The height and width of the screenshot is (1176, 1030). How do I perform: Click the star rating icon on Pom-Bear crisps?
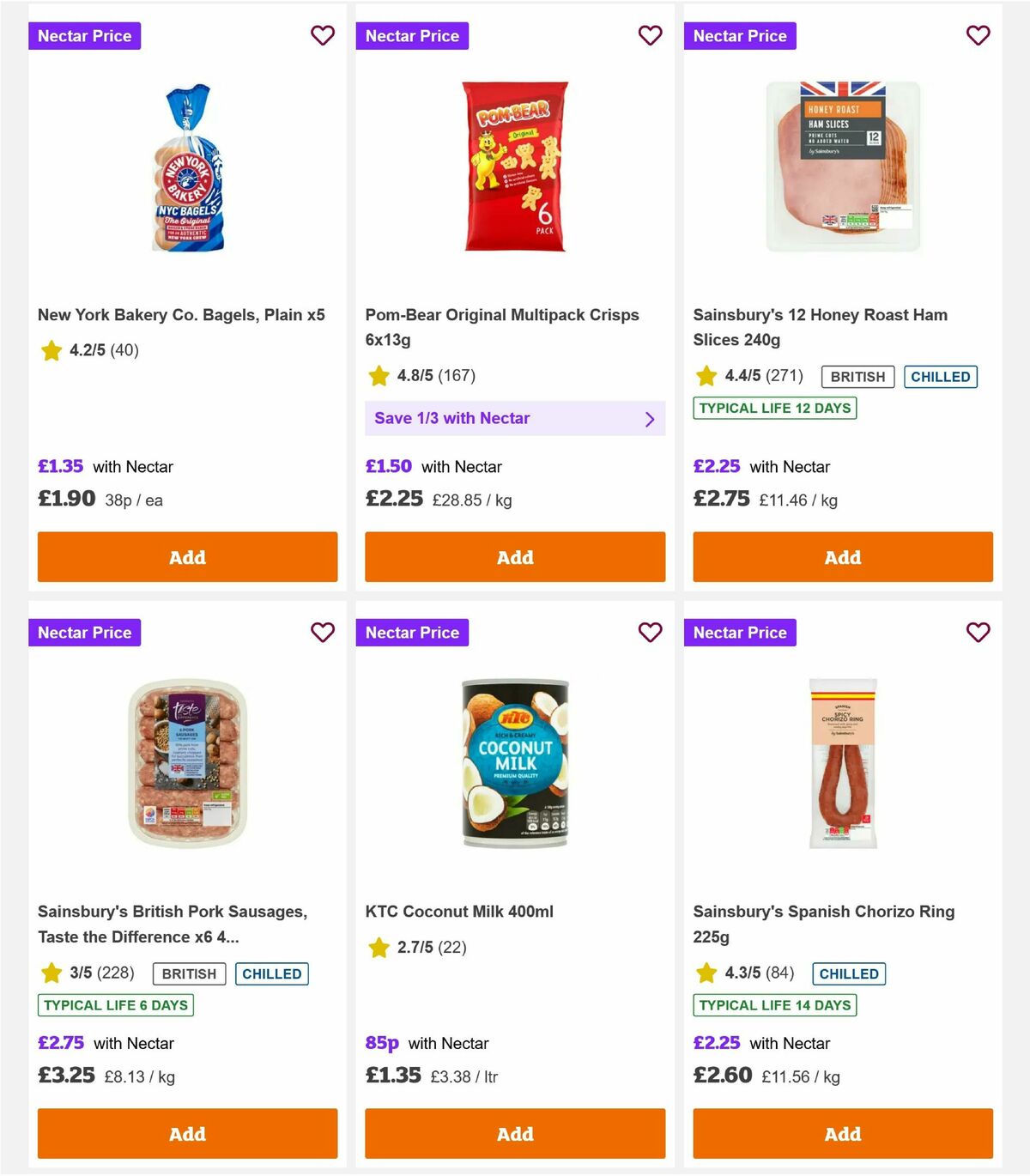tap(379, 375)
